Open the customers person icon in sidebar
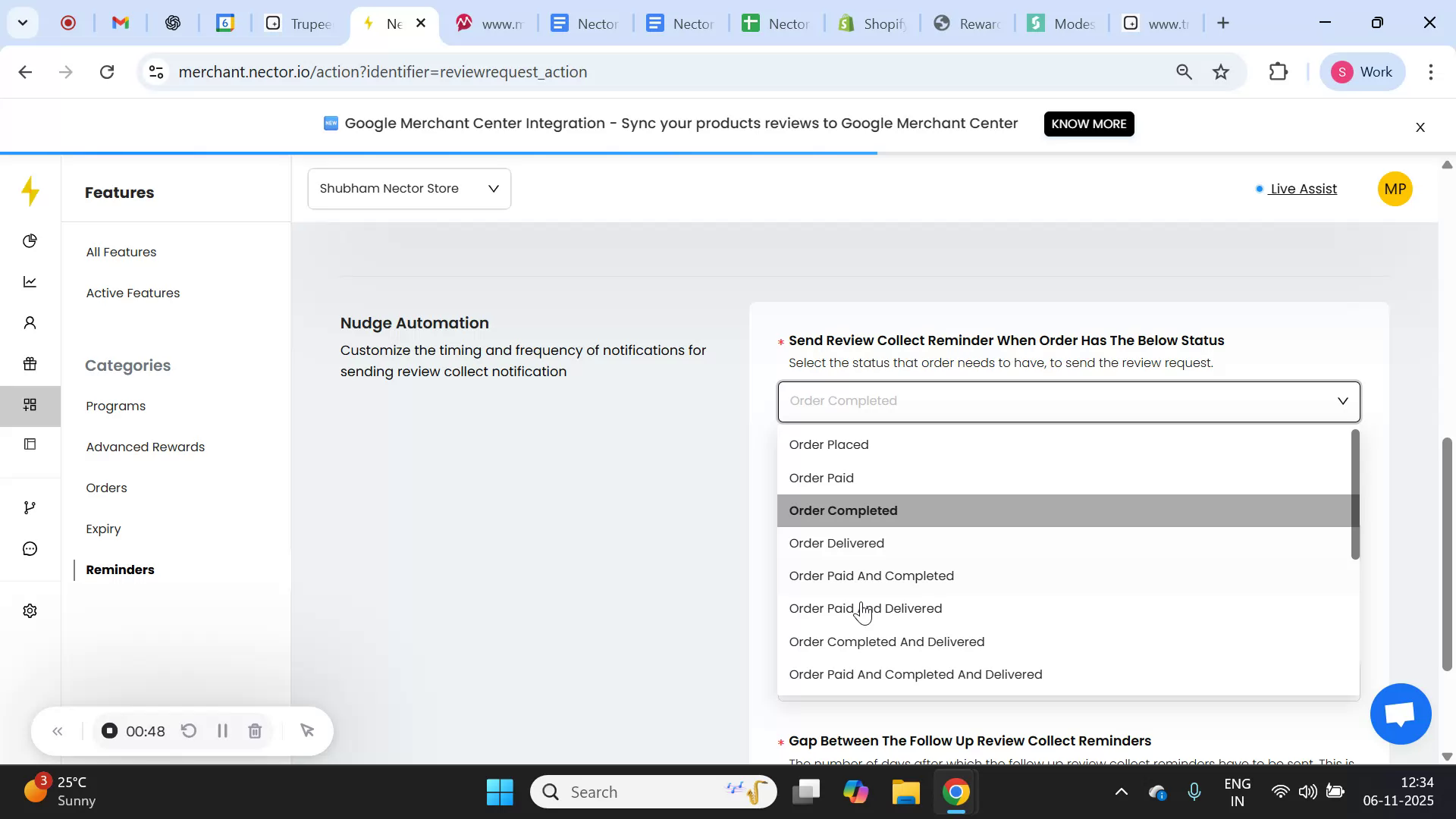 [30, 322]
